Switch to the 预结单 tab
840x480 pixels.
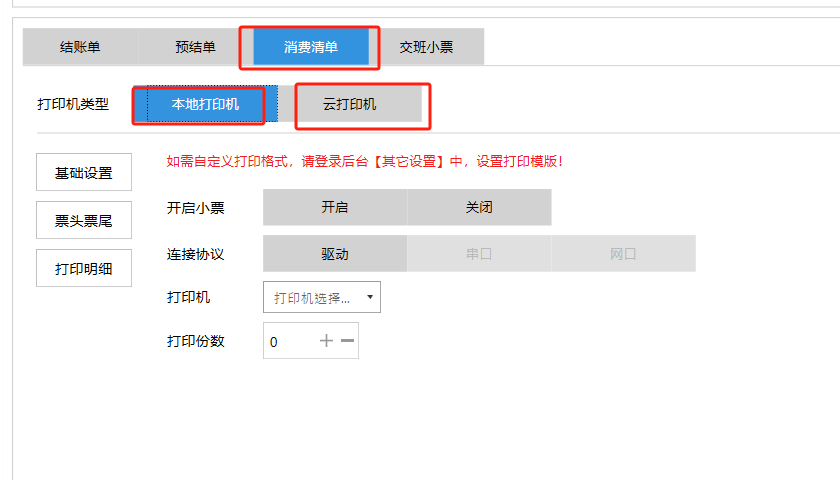click(x=195, y=47)
